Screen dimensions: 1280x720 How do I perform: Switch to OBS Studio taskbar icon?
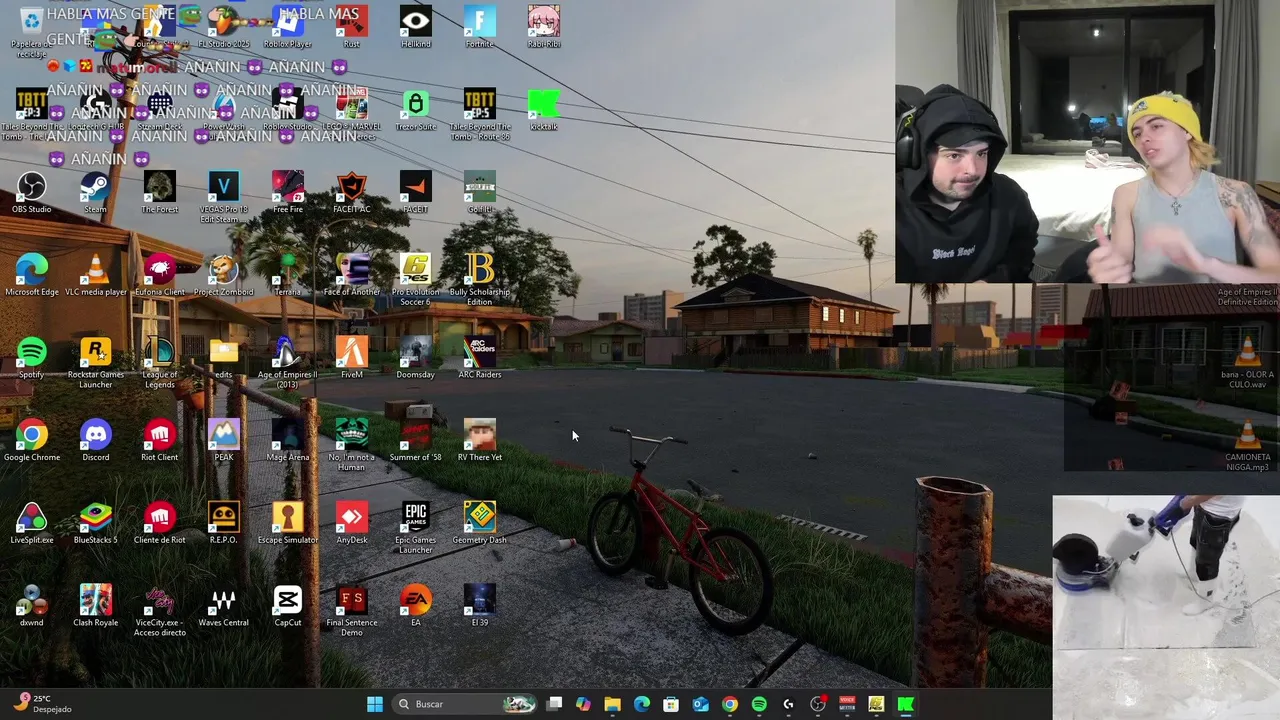(818, 704)
